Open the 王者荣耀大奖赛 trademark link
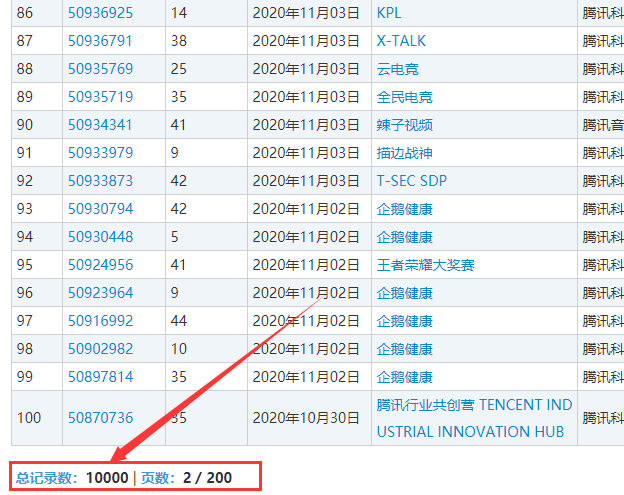This screenshot has width=624, height=495. tap(425, 265)
